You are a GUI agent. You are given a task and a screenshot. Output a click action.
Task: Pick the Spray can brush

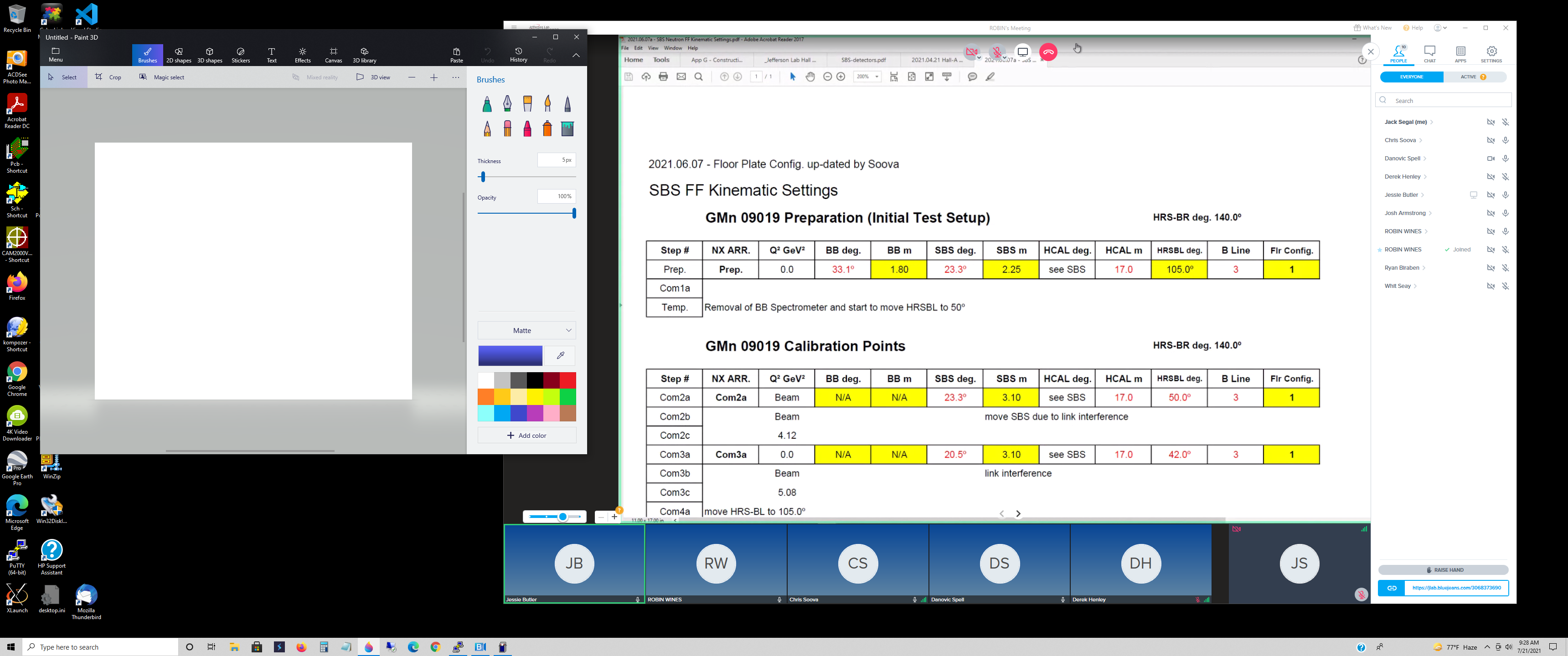coord(547,128)
